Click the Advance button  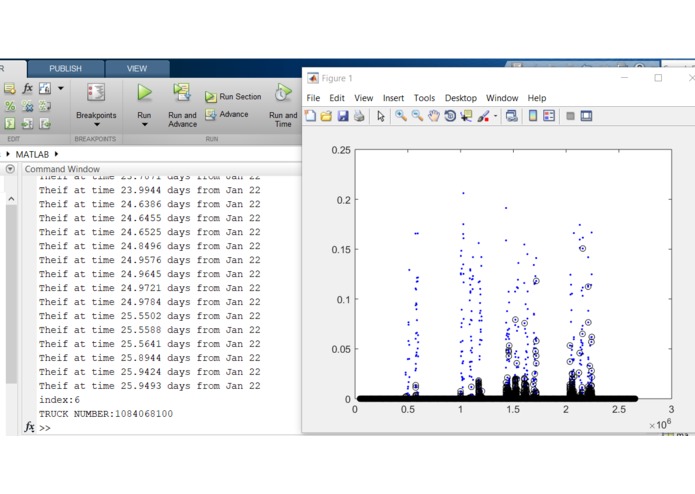227,114
